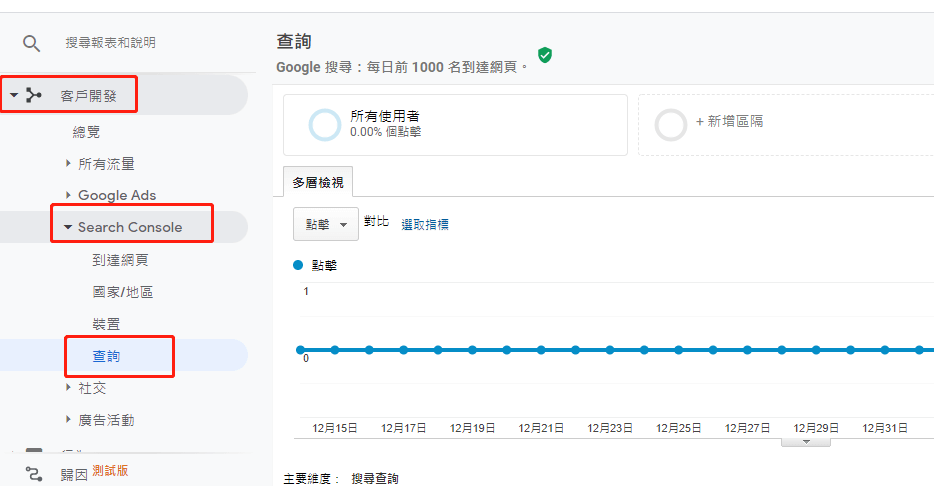Click the 新增區隔 empty circle icon

coord(670,124)
